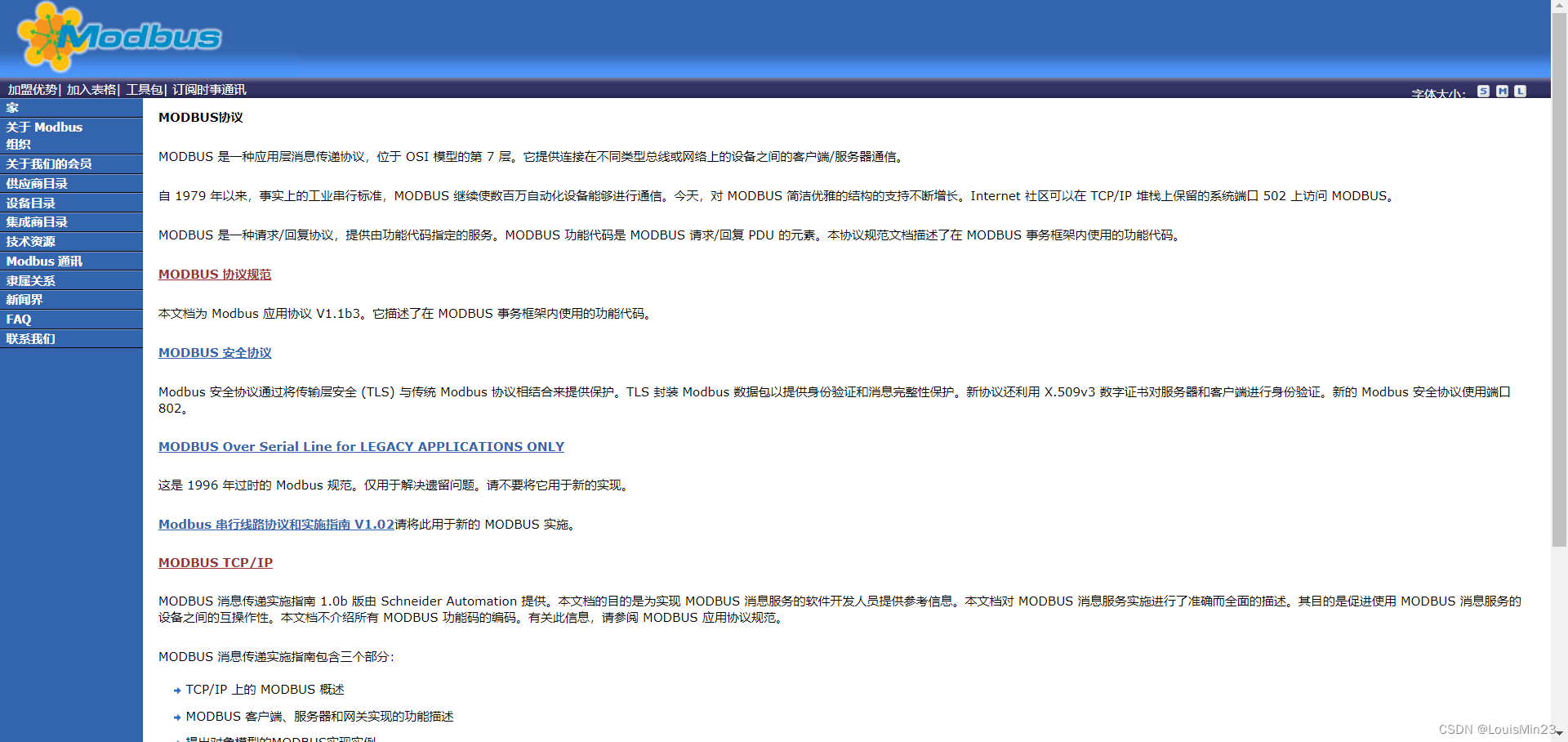Click the scrollbar down arrow
The height and width of the screenshot is (742, 1568).
pos(1559,734)
